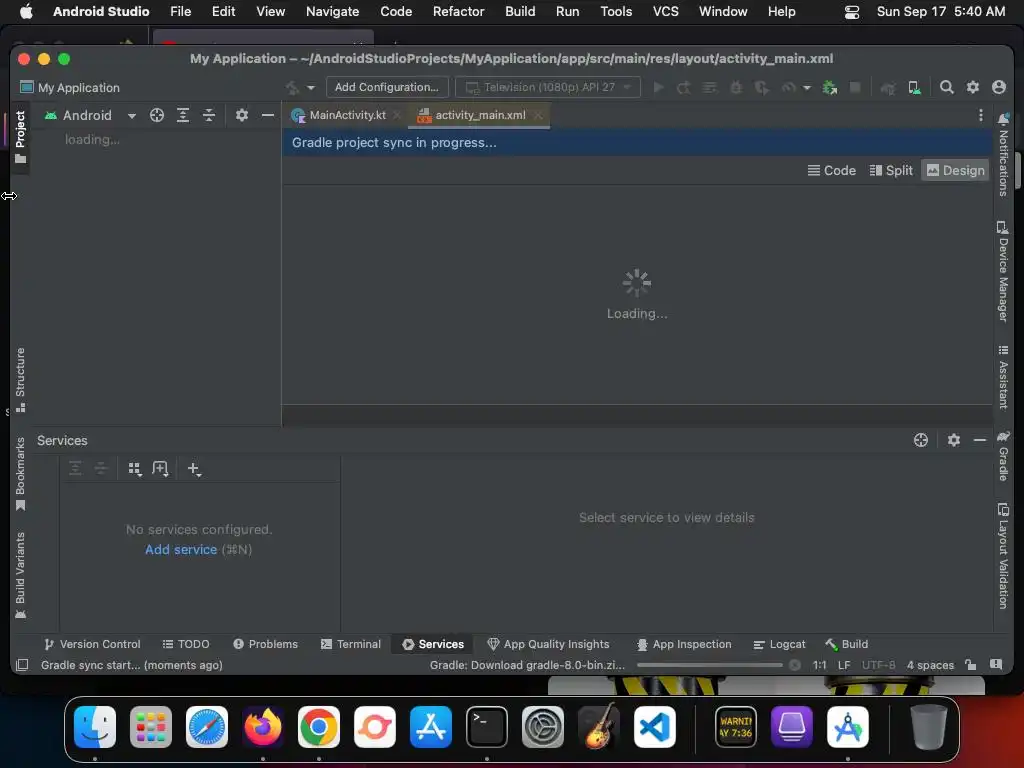Viewport: 1024px width, 768px height.
Task: Click Services group by icon
Action: (x=135, y=469)
